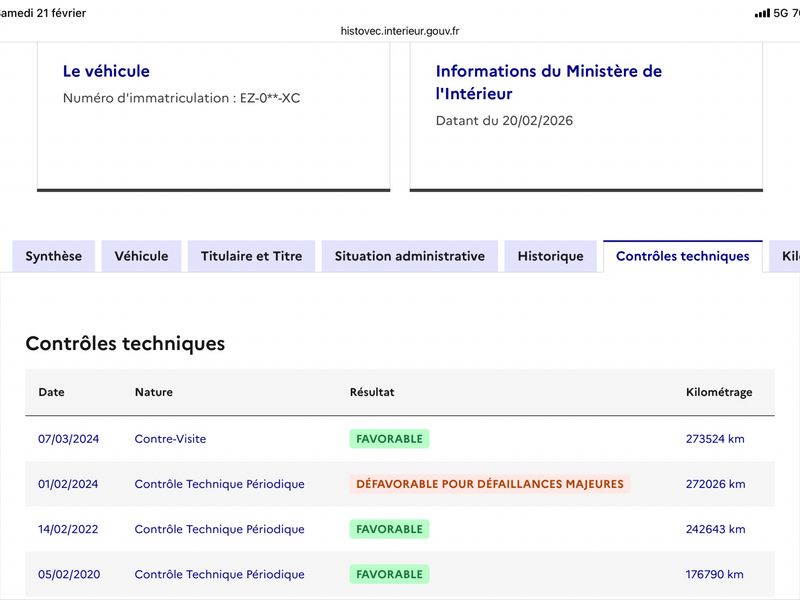The image size is (800, 600).
Task: Click the FAVORABLE badge for 14/02/2022
Action: coord(389,529)
